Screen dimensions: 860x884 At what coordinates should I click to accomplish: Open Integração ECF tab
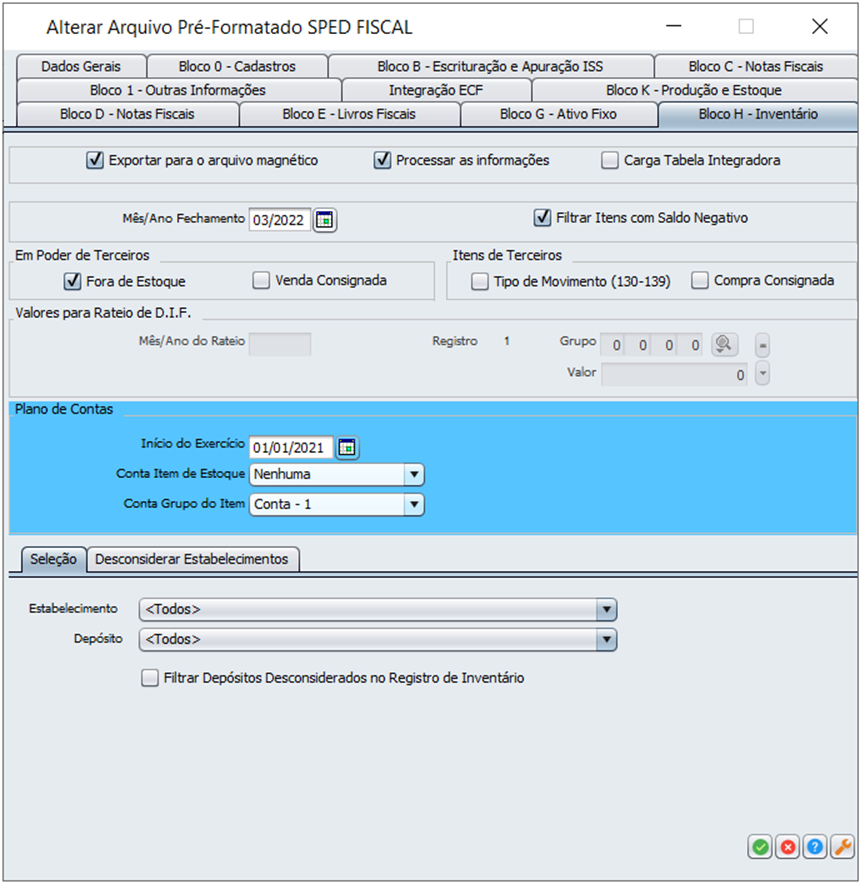(x=436, y=90)
